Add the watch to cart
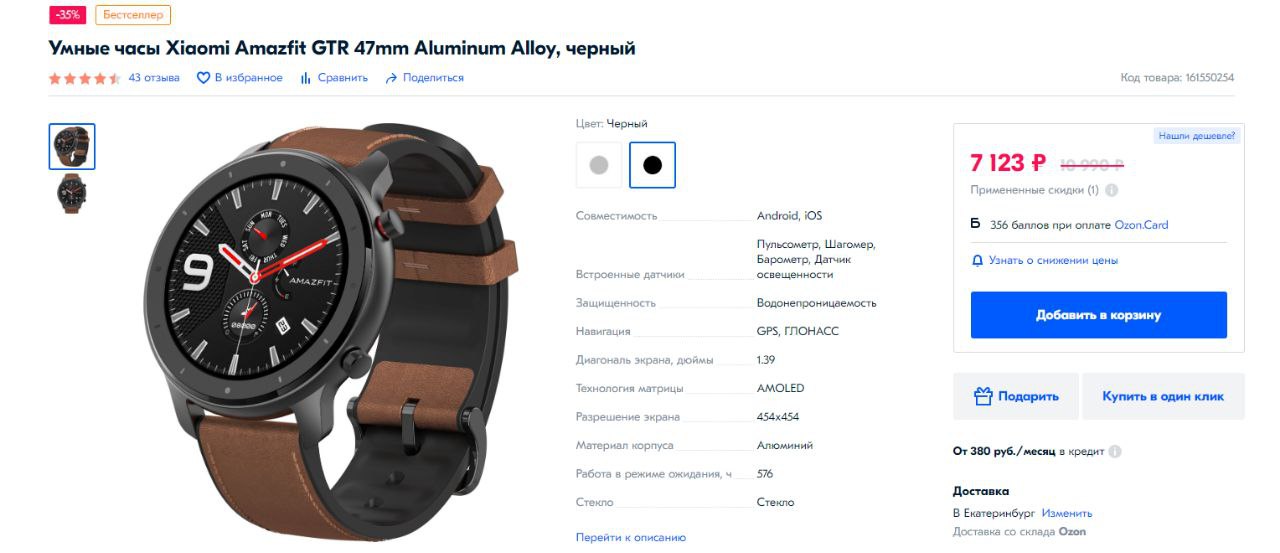 [1098, 315]
